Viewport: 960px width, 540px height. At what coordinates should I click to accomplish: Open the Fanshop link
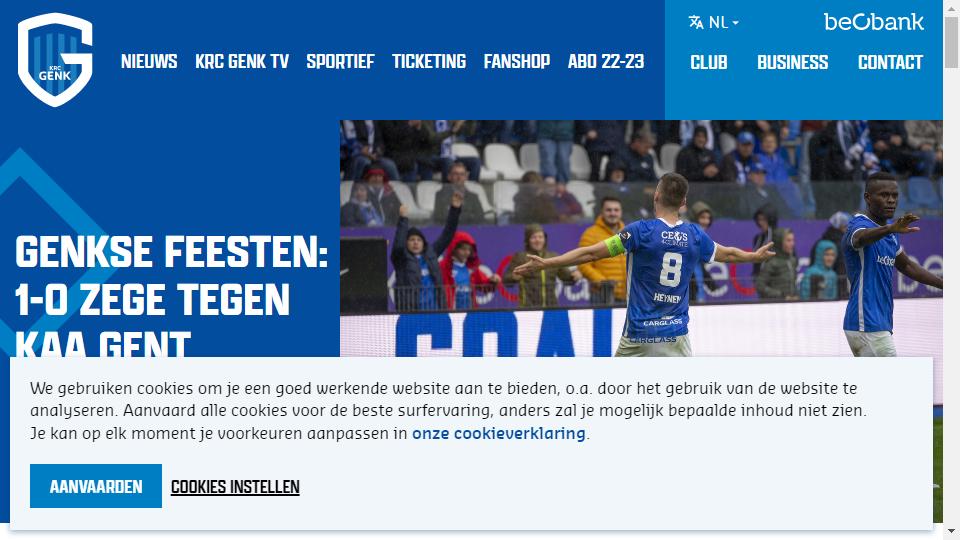click(517, 61)
